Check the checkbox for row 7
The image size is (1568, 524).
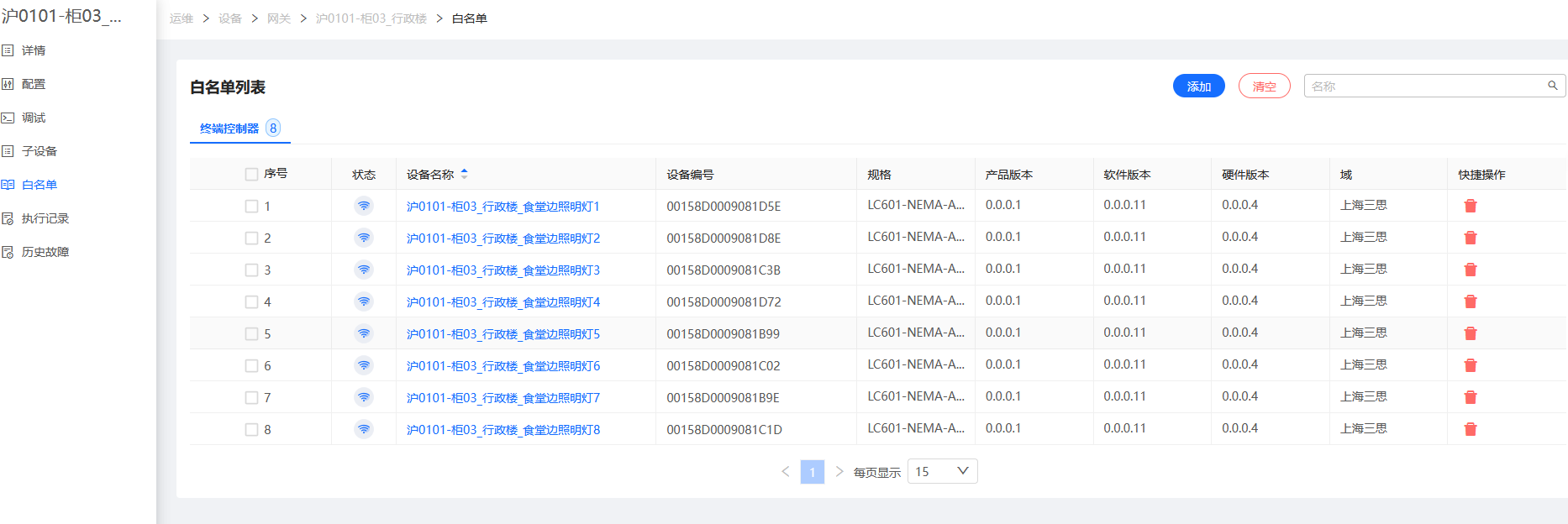[x=251, y=397]
